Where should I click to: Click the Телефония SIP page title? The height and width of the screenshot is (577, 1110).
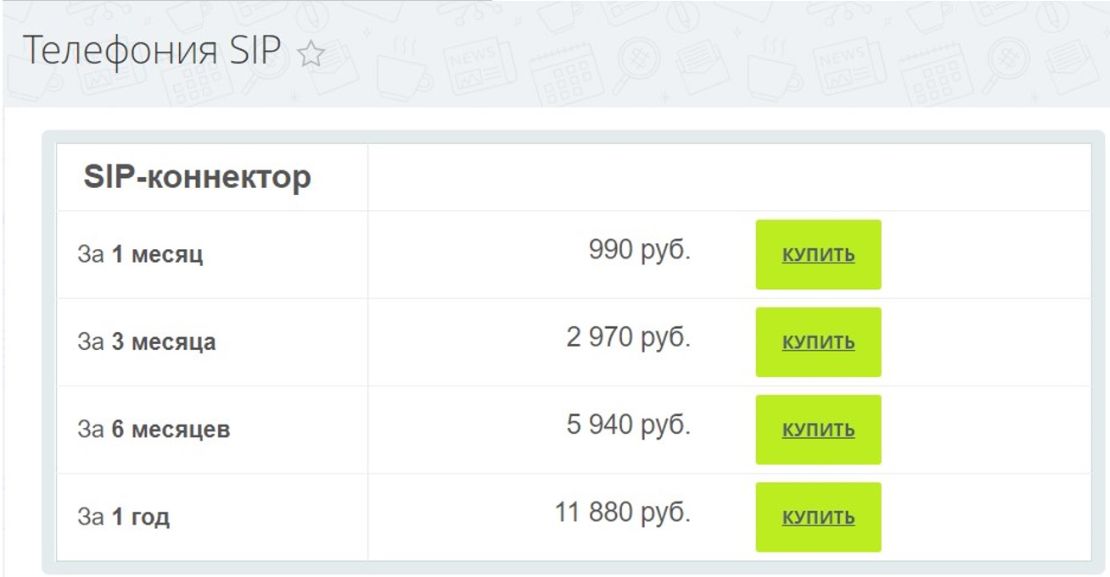(x=152, y=52)
